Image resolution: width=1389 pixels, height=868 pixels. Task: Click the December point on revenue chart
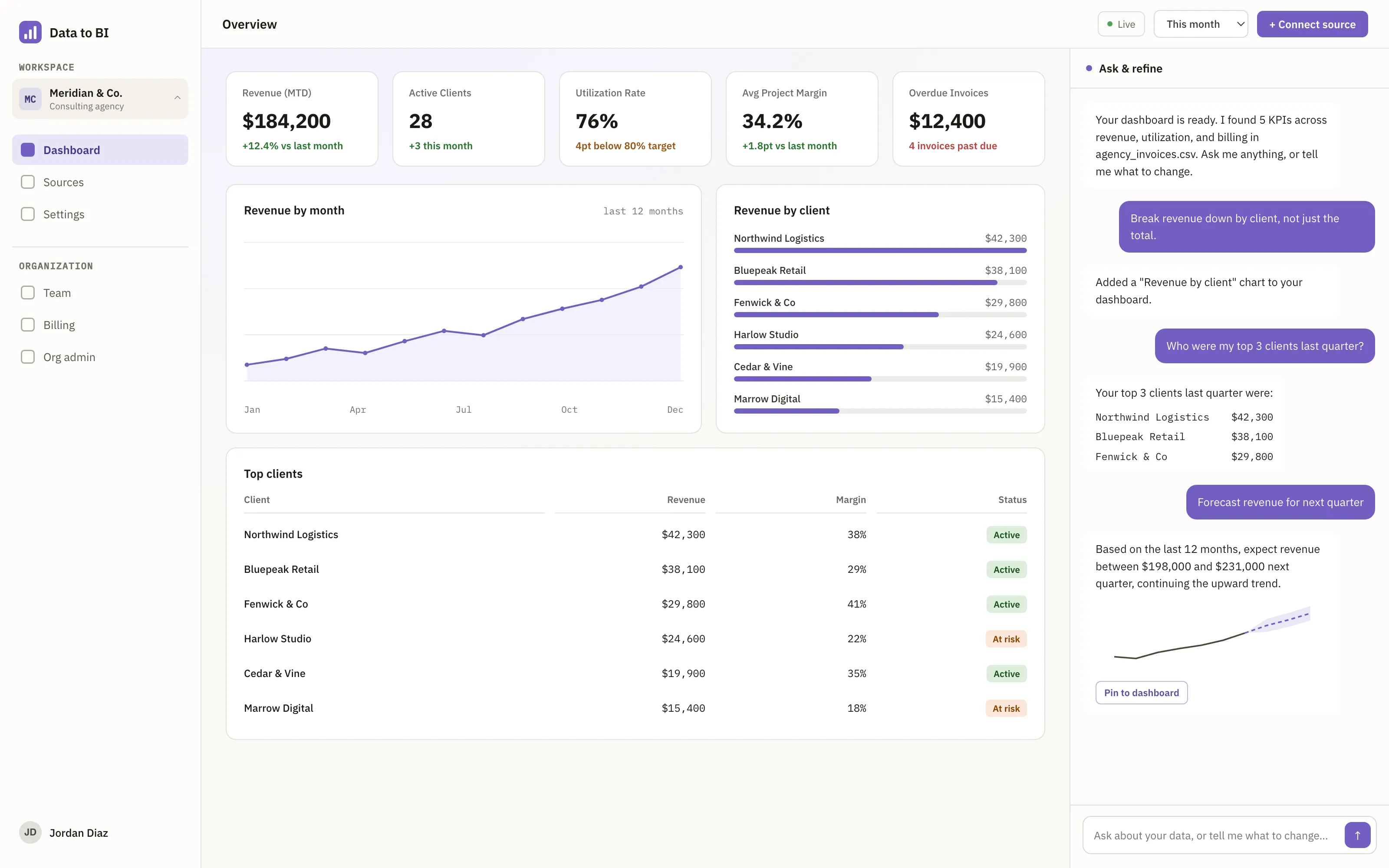(x=681, y=267)
